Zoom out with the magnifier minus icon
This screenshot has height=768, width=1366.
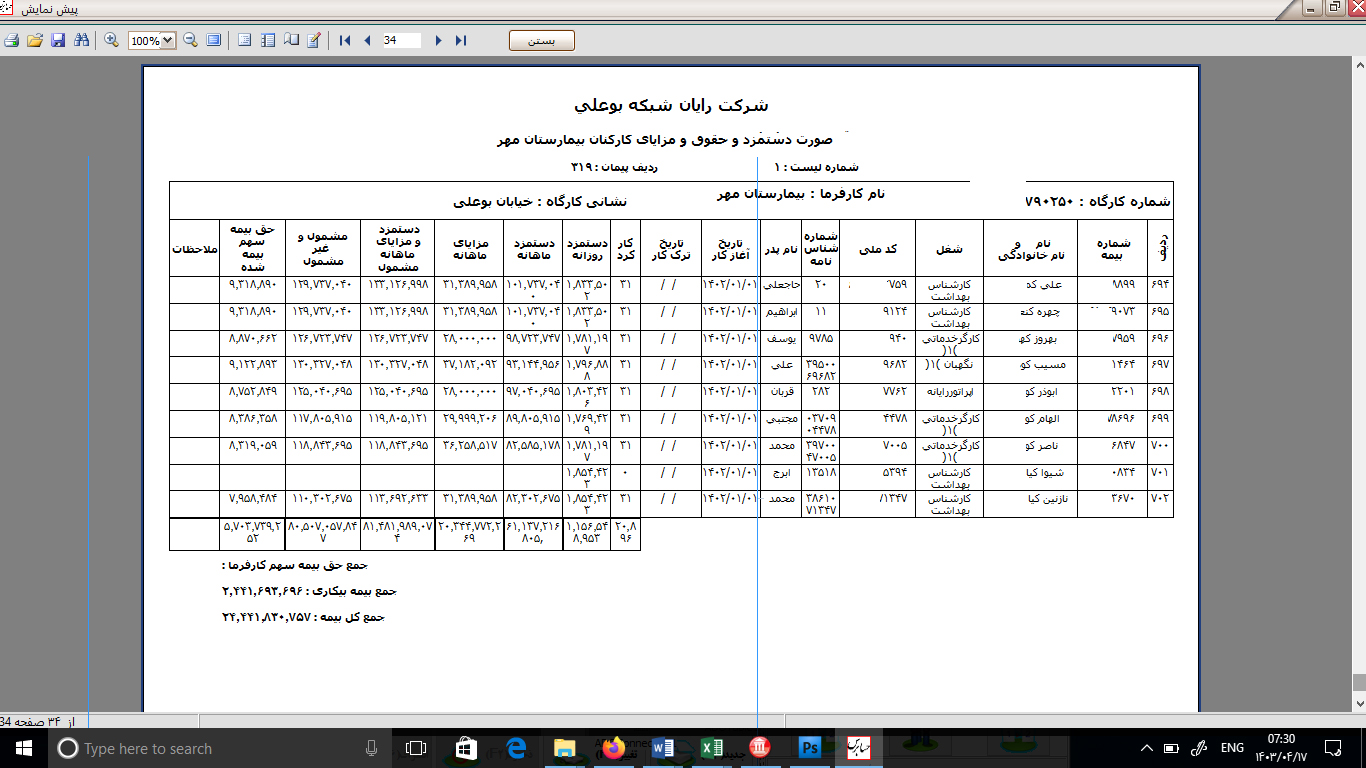(190, 41)
